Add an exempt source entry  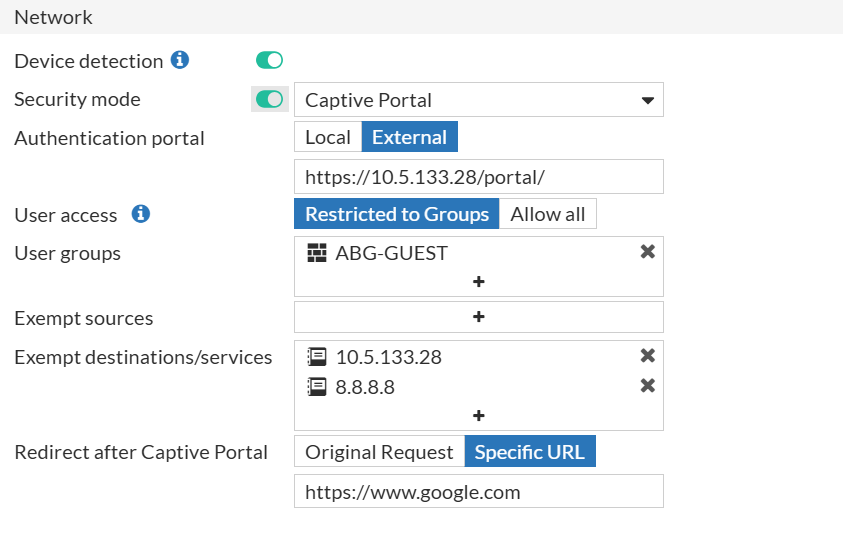pos(478,317)
